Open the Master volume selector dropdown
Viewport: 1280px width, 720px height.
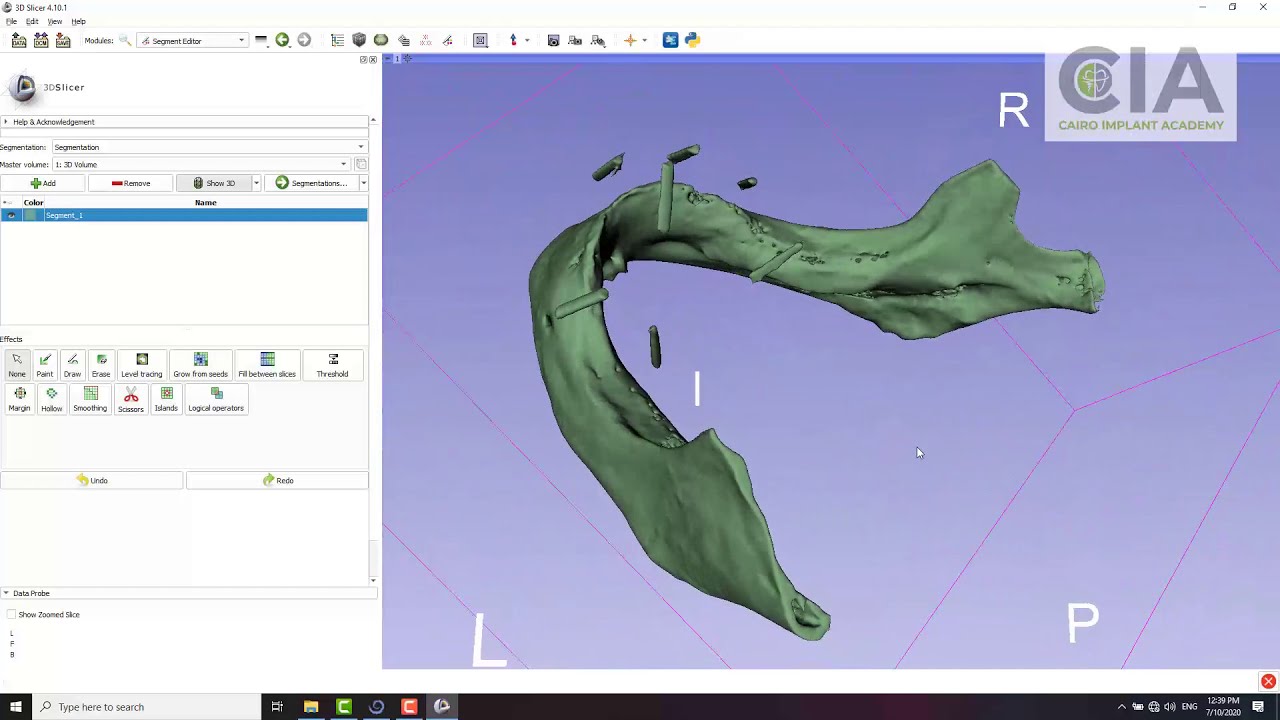coord(201,164)
